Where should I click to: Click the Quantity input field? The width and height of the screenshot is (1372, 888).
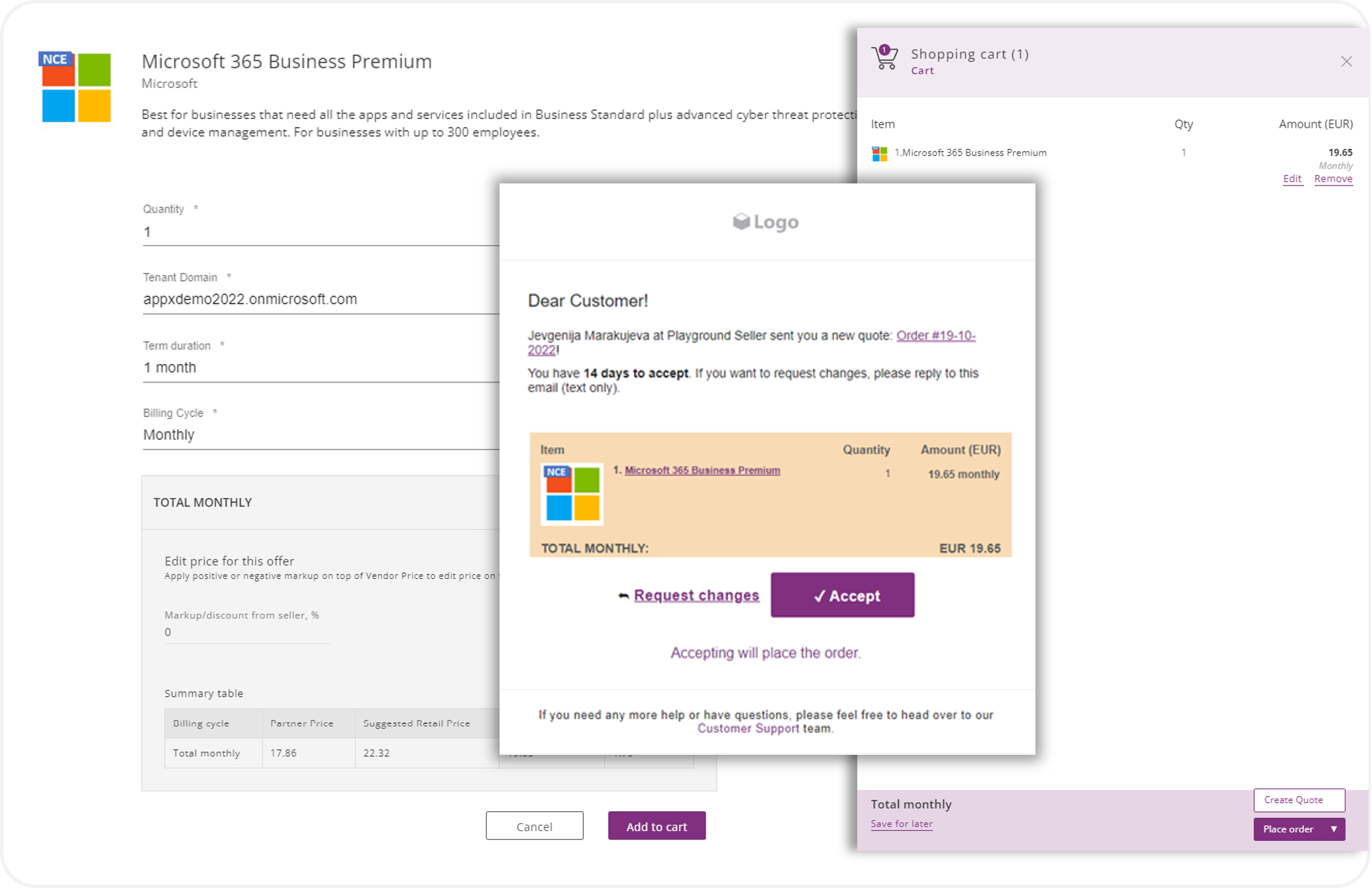pos(321,232)
